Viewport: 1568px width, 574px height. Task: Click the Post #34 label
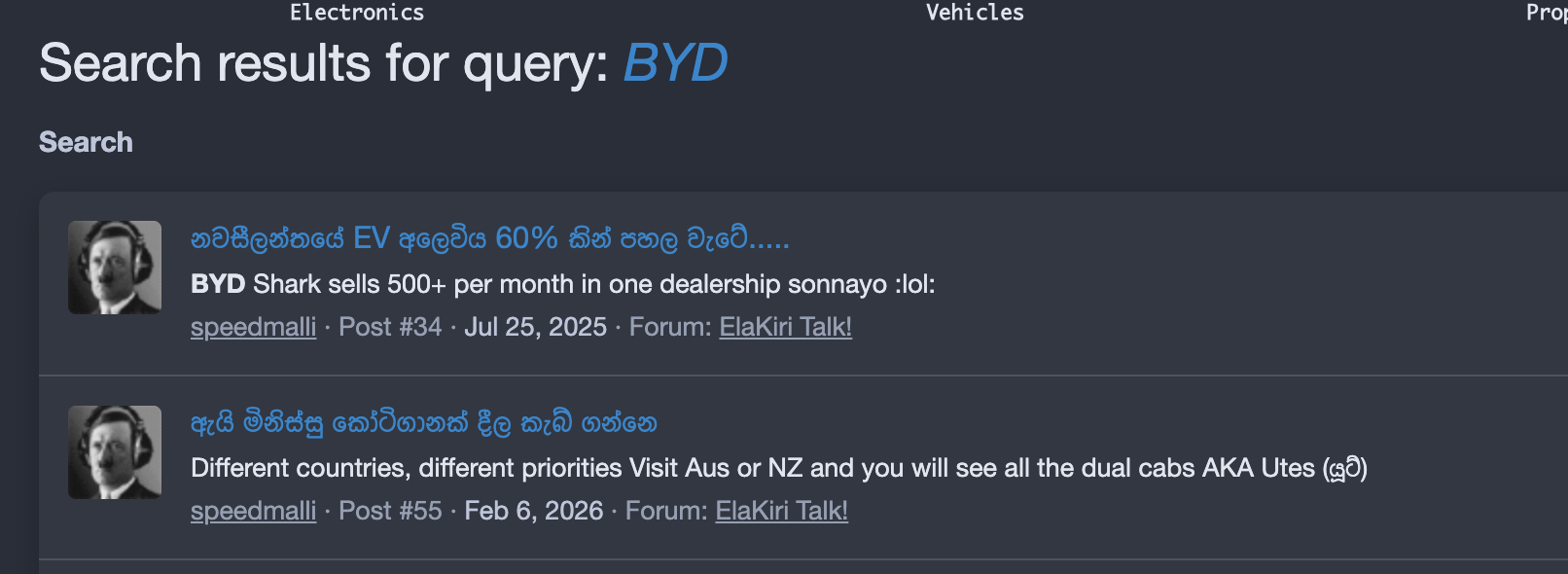[390, 327]
